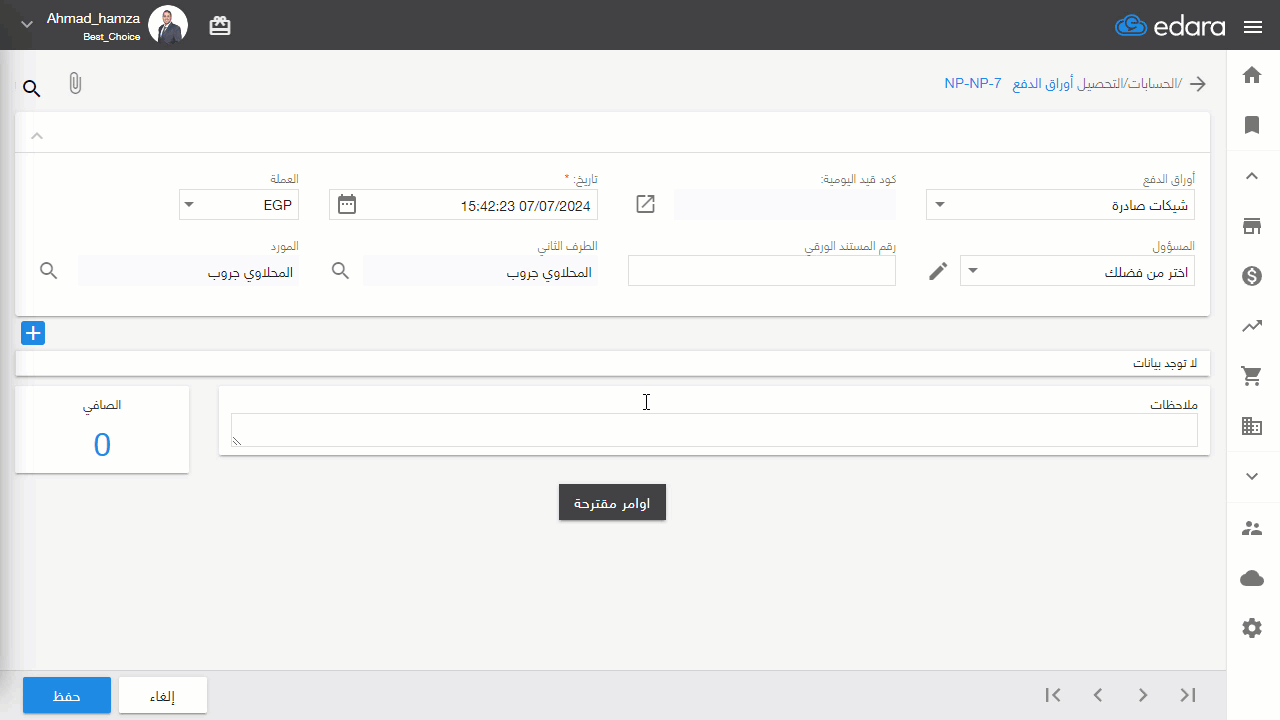Open the company building sidebar icon

click(x=1252, y=426)
